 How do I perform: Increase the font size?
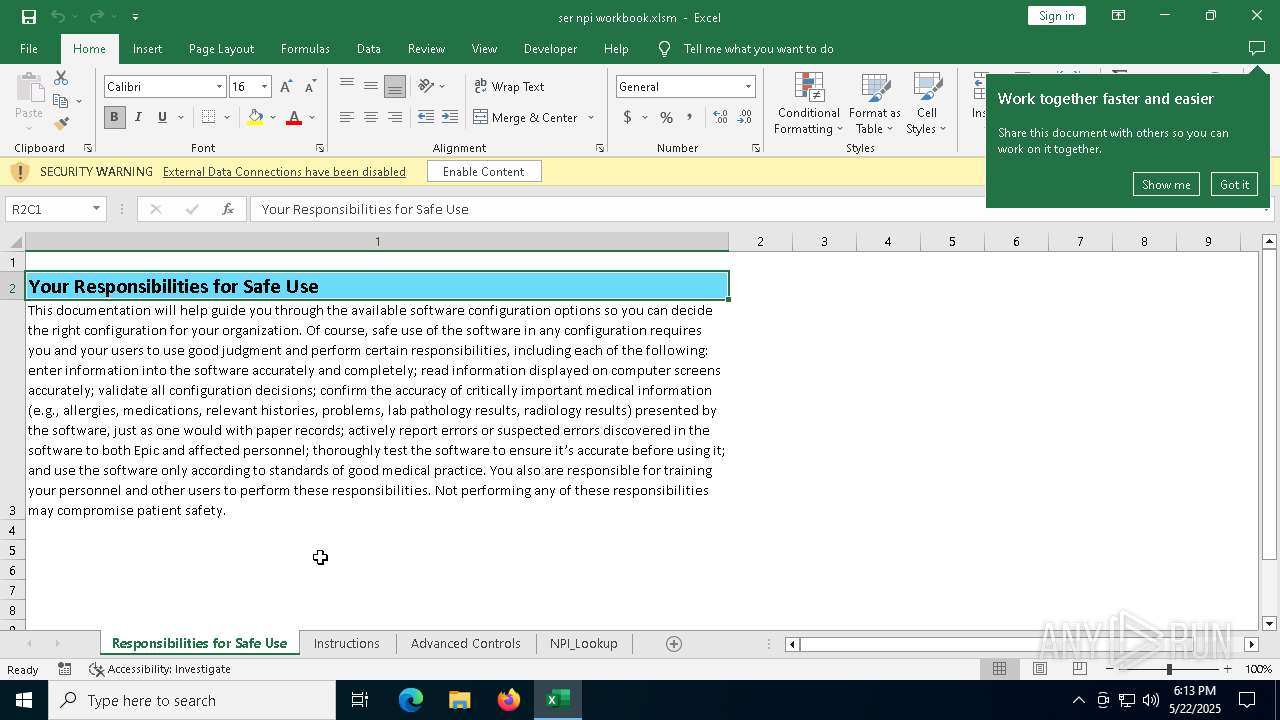pyautogui.click(x=287, y=87)
